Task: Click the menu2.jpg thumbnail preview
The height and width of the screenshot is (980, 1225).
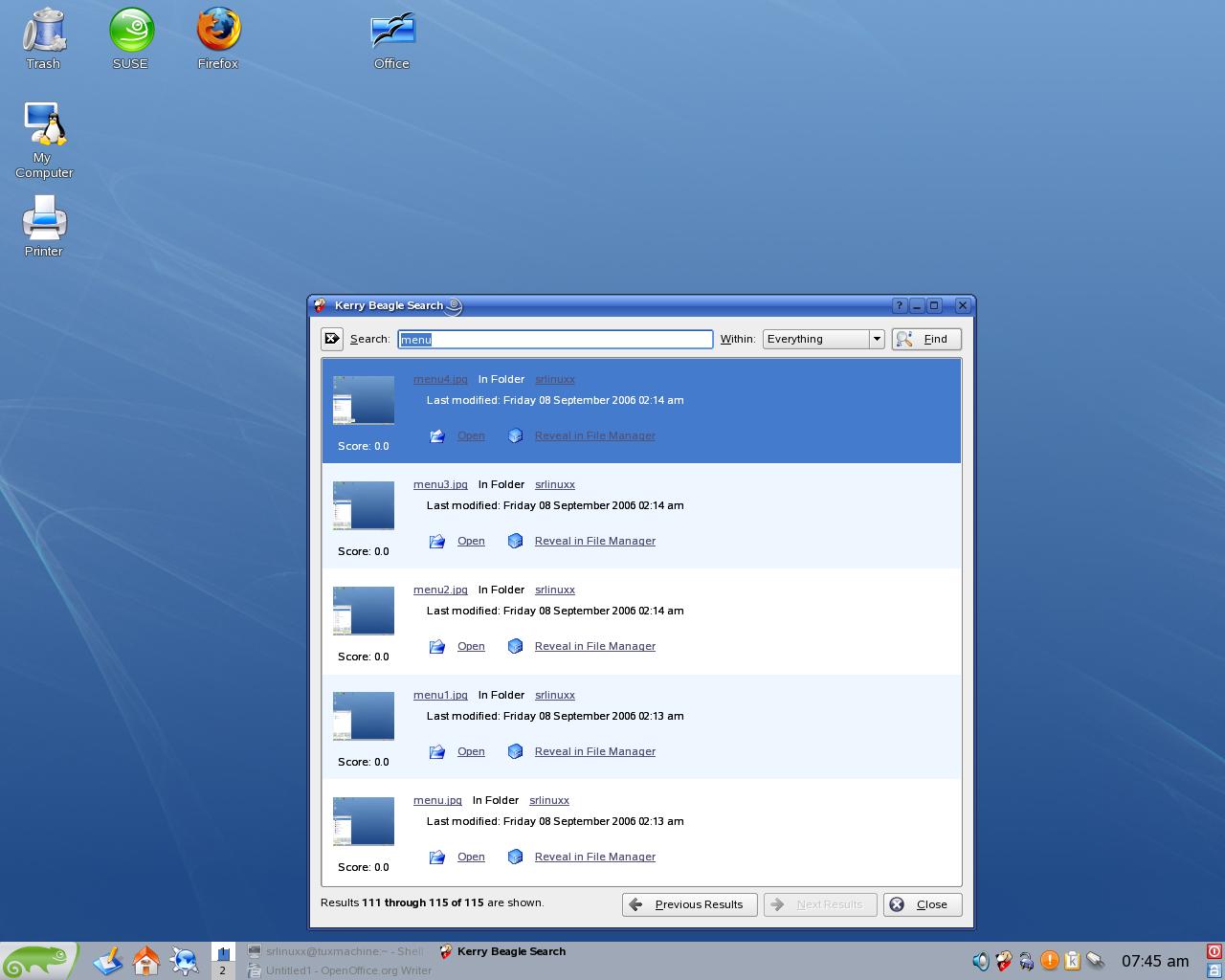Action: pyautogui.click(x=364, y=611)
